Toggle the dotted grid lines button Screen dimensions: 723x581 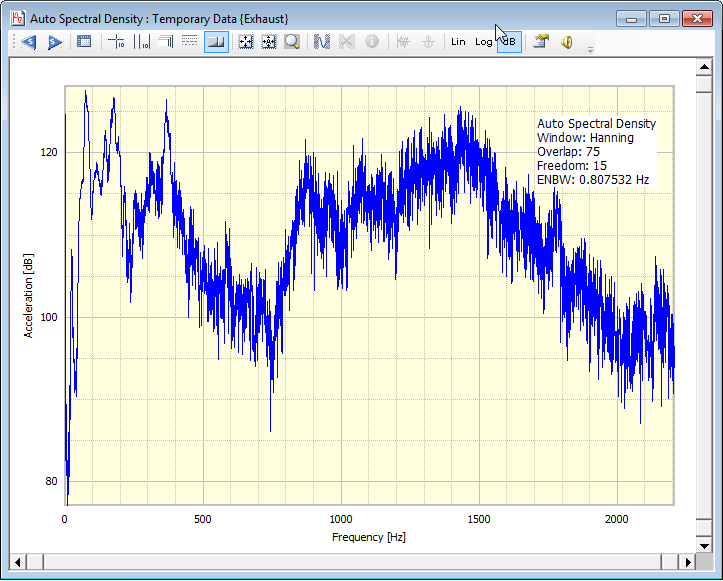click(189, 42)
